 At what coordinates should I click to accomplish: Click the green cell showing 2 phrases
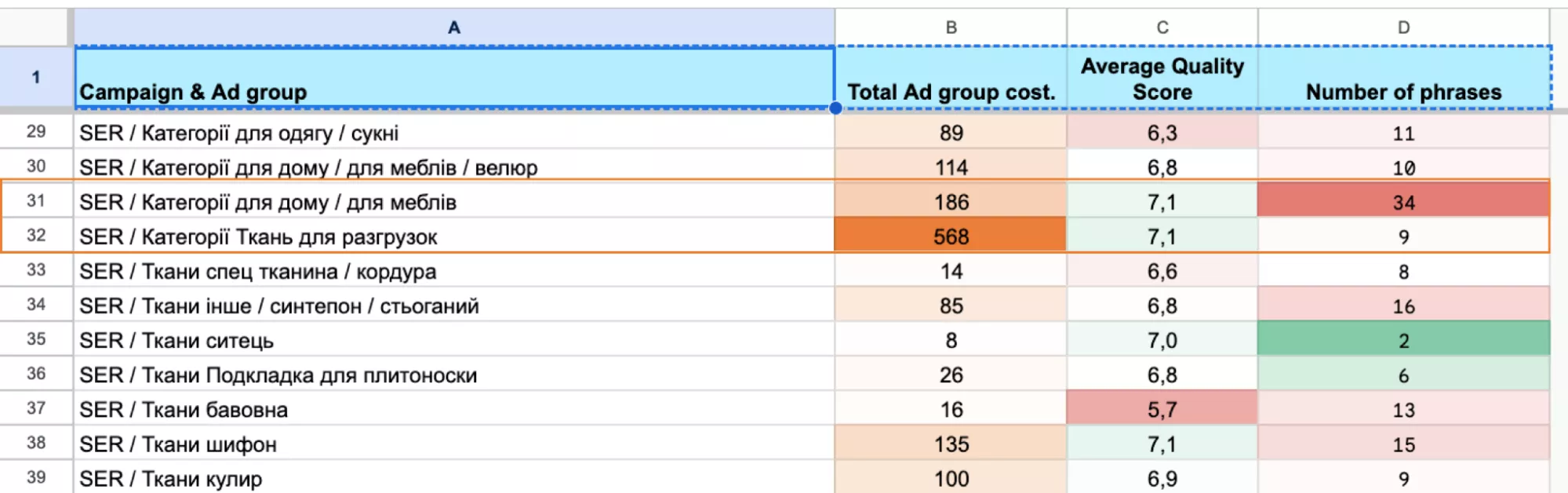point(1403,339)
